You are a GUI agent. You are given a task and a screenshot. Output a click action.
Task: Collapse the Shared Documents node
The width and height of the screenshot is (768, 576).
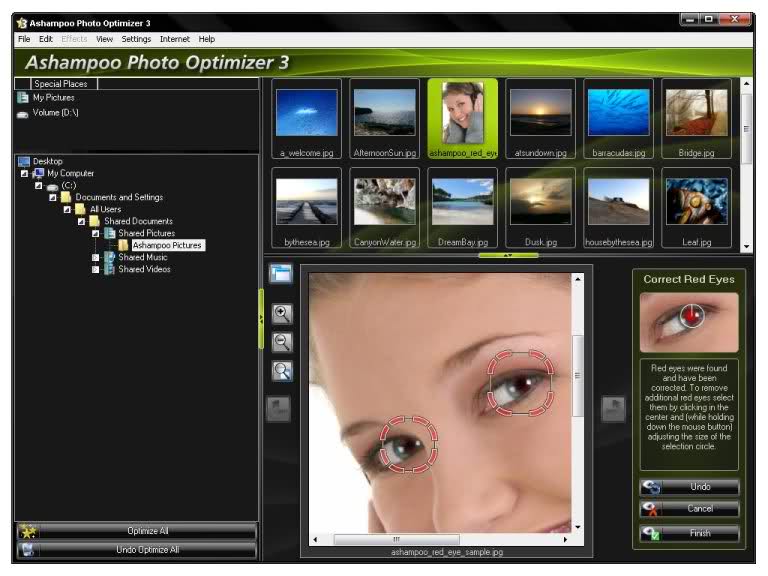[81, 221]
